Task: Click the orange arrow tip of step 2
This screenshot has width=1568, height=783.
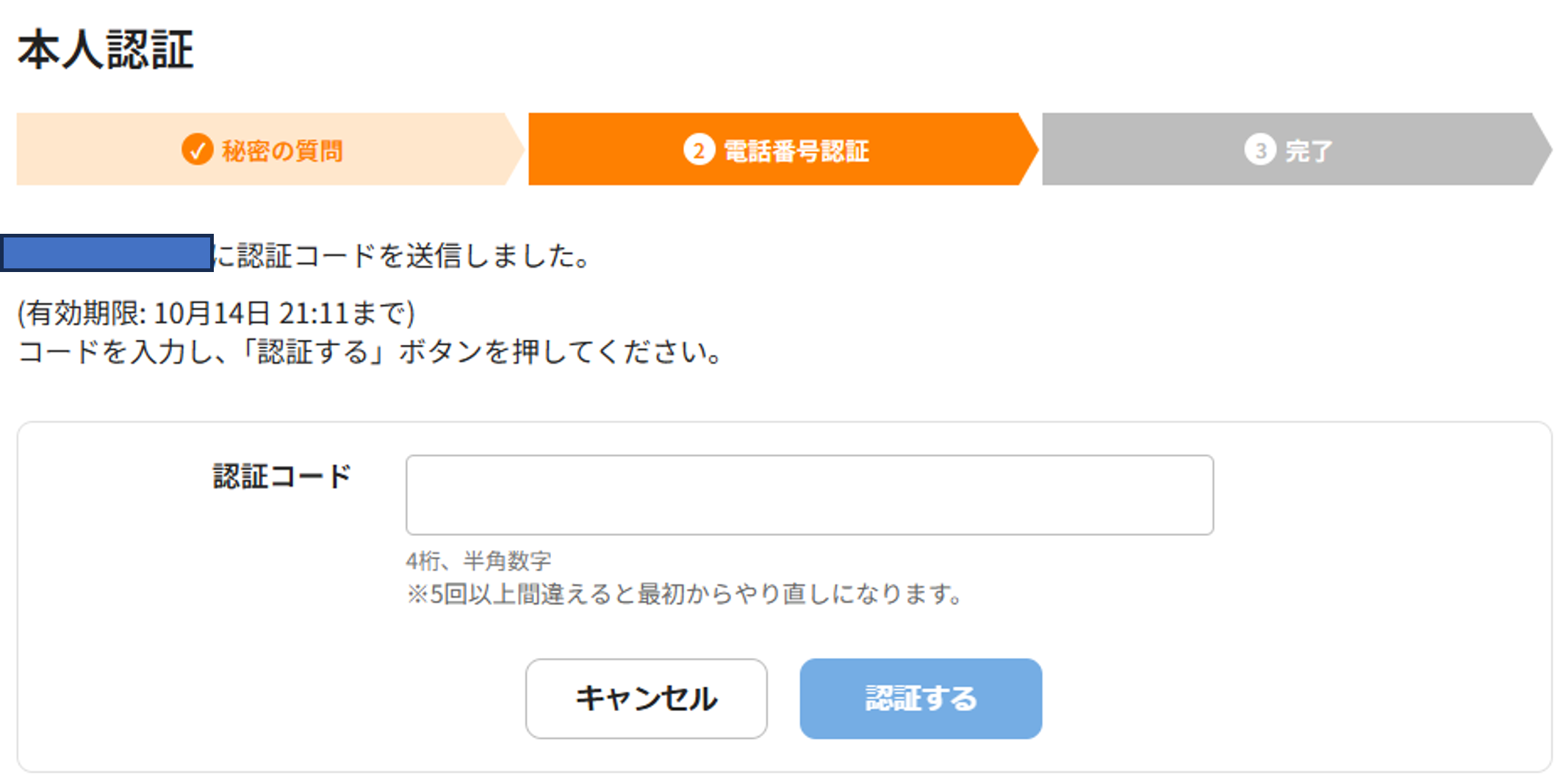Action: click(x=1028, y=149)
